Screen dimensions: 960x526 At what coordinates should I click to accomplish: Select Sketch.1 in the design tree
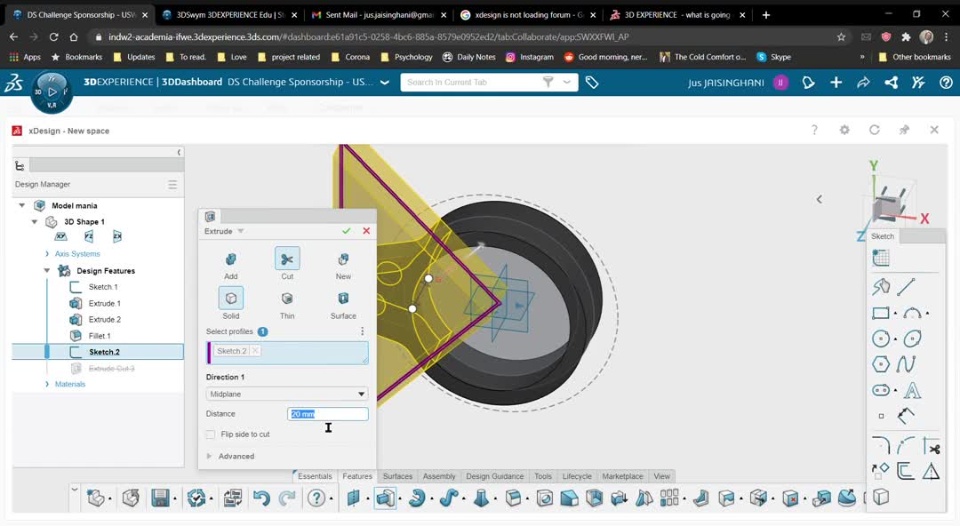(103, 287)
